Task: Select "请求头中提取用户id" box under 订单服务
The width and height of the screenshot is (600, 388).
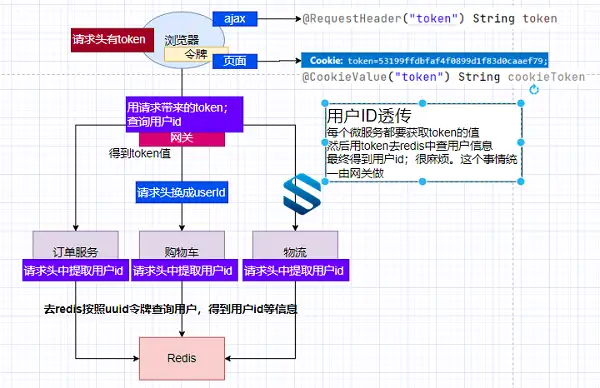Action: [x=75, y=271]
